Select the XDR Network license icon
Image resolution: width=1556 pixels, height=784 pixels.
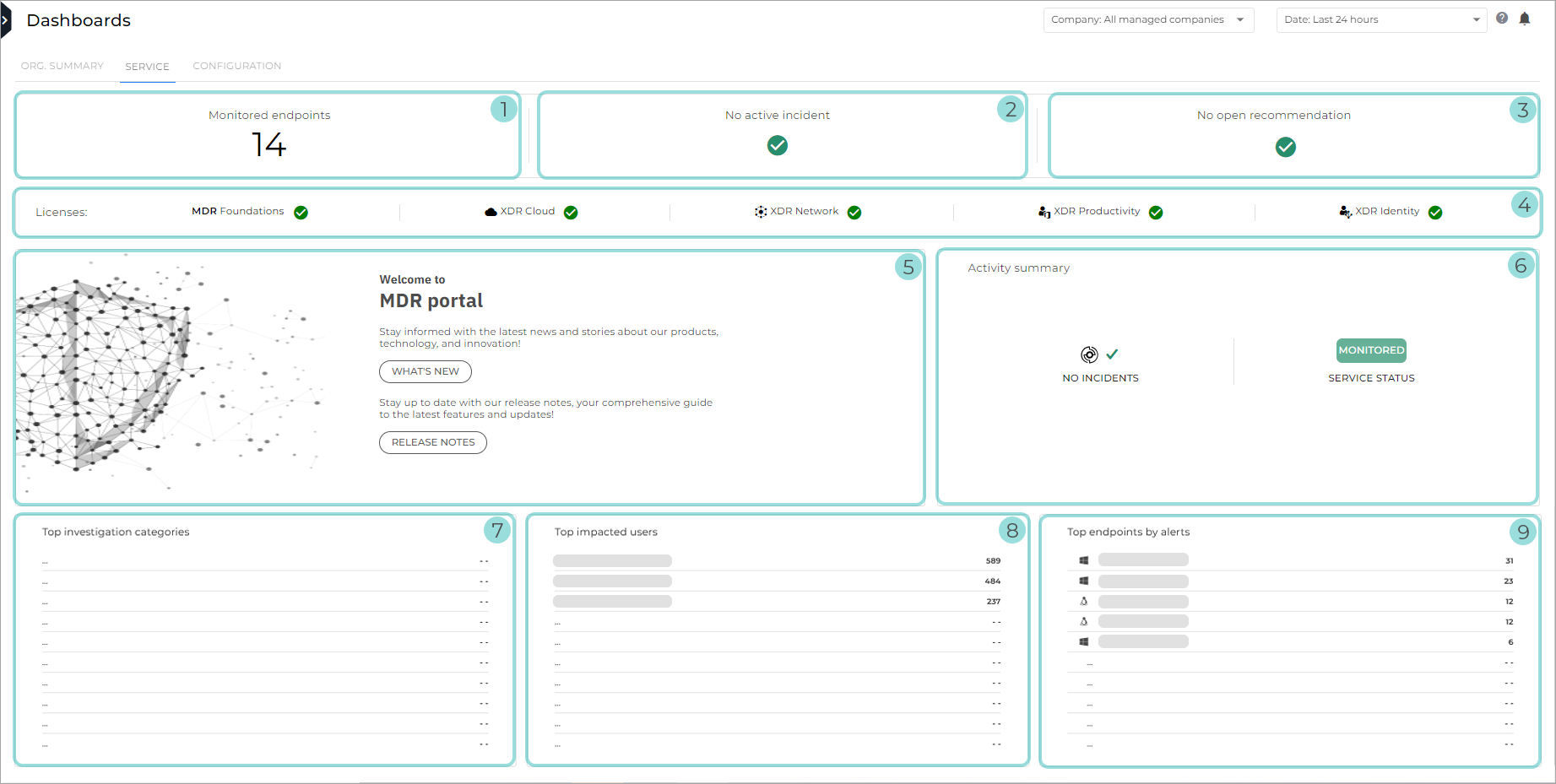point(762,211)
